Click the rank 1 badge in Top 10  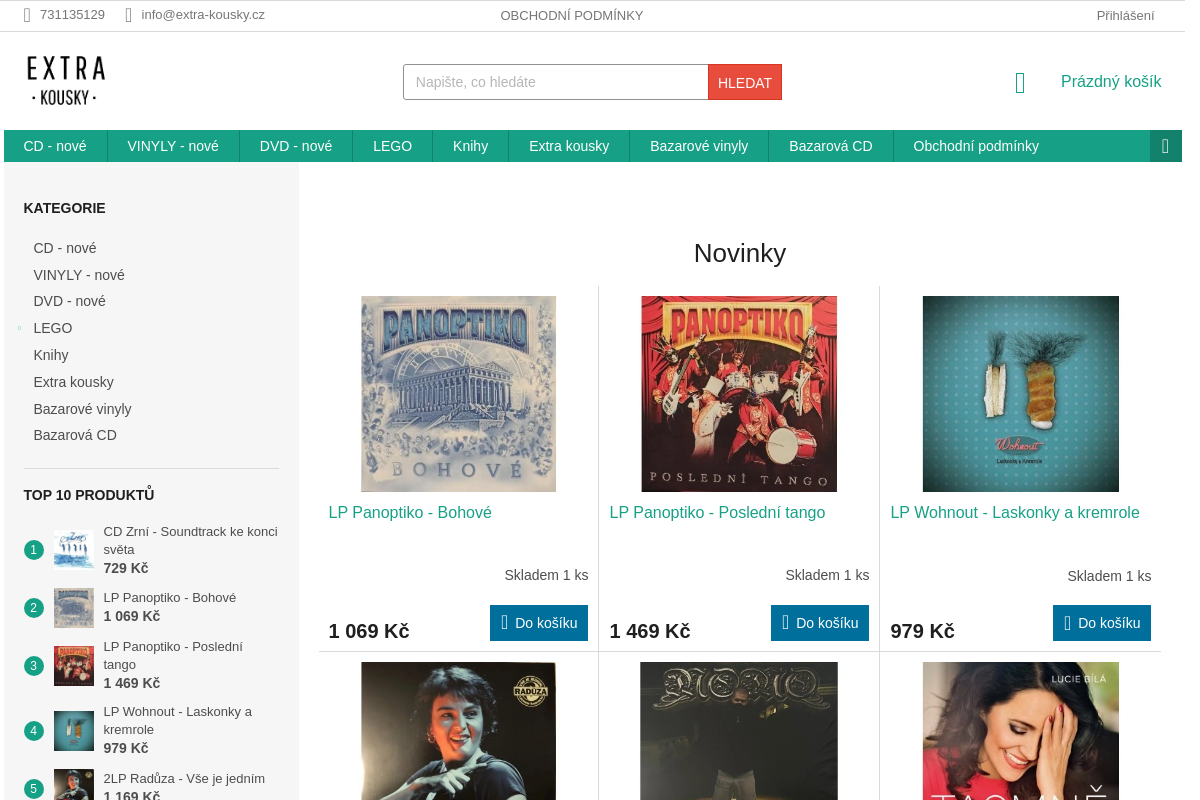(x=34, y=550)
